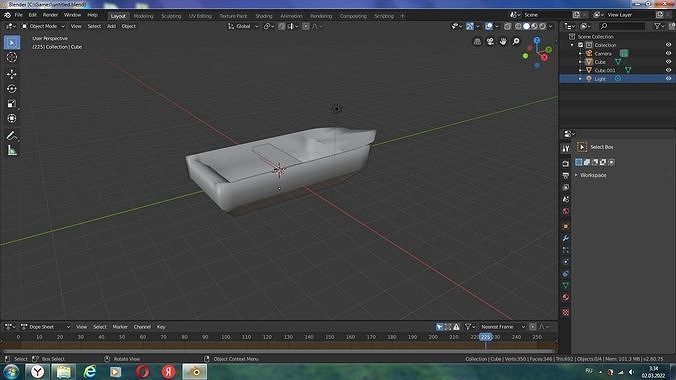Select the Measure ruler tool
The width and height of the screenshot is (676, 380).
(12, 151)
